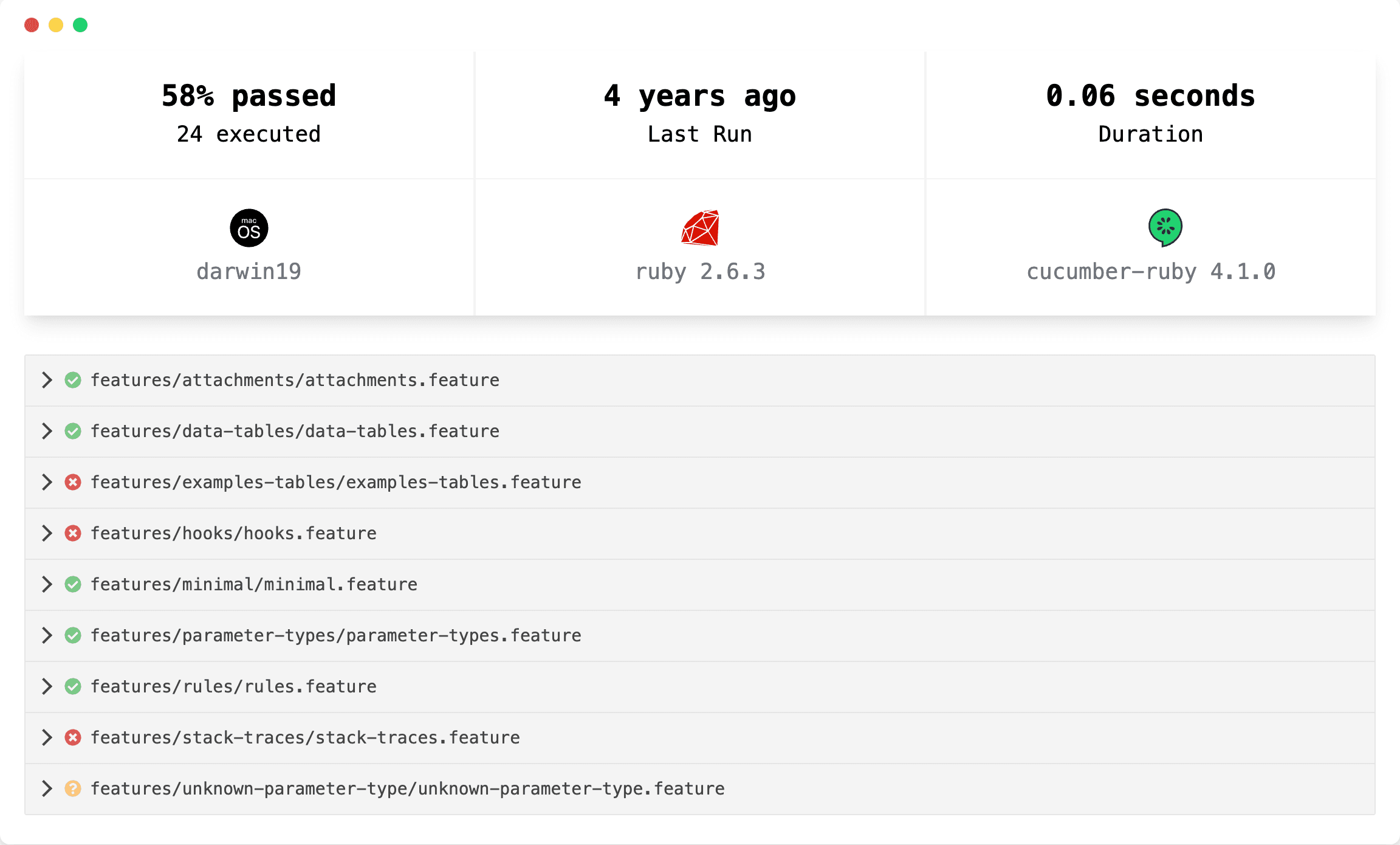Open features/stack-traces/stack-traces.feature entry

coord(305,738)
